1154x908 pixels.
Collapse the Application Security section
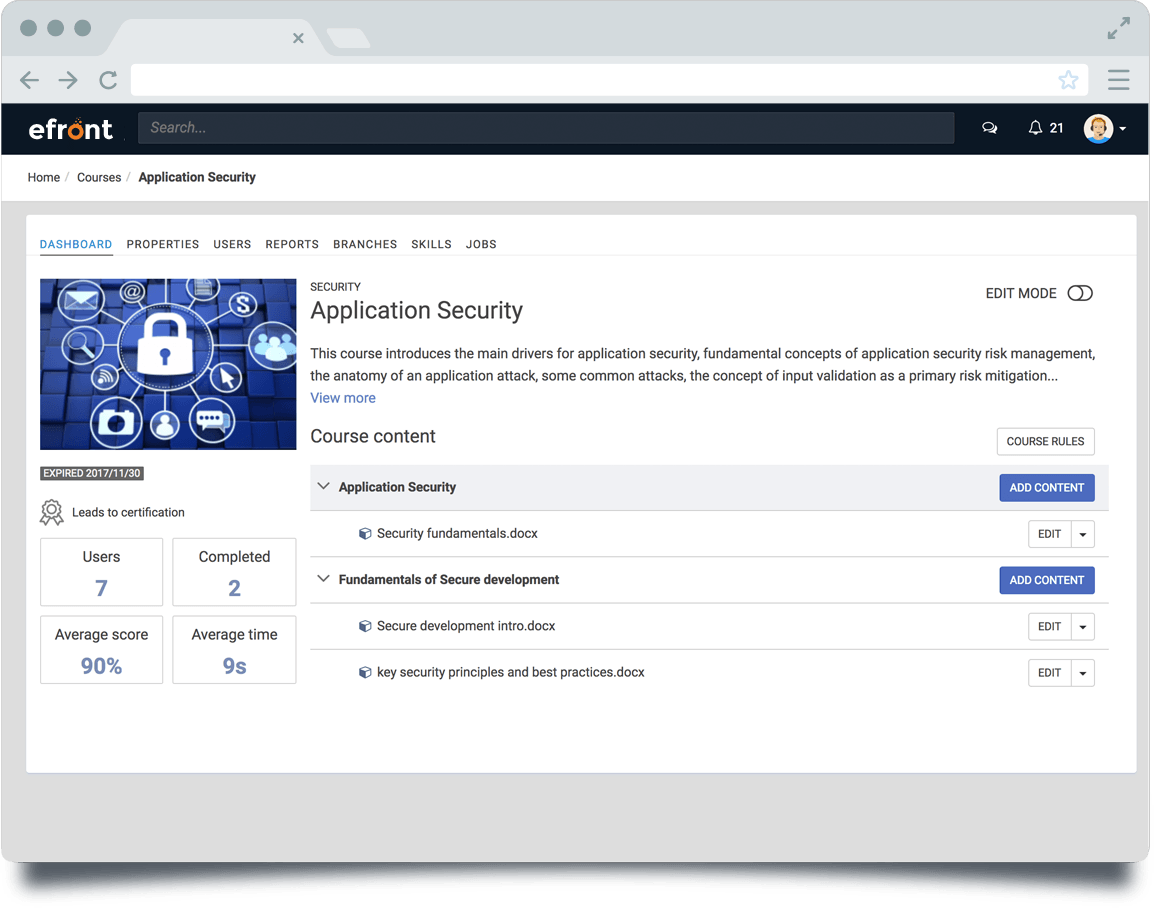pos(323,487)
